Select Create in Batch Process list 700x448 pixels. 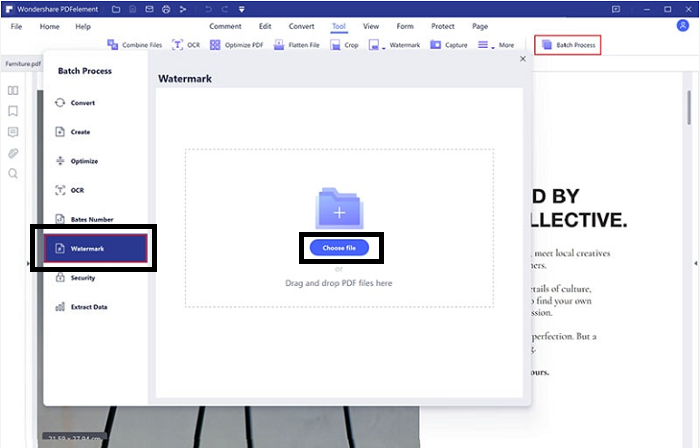[96, 132]
